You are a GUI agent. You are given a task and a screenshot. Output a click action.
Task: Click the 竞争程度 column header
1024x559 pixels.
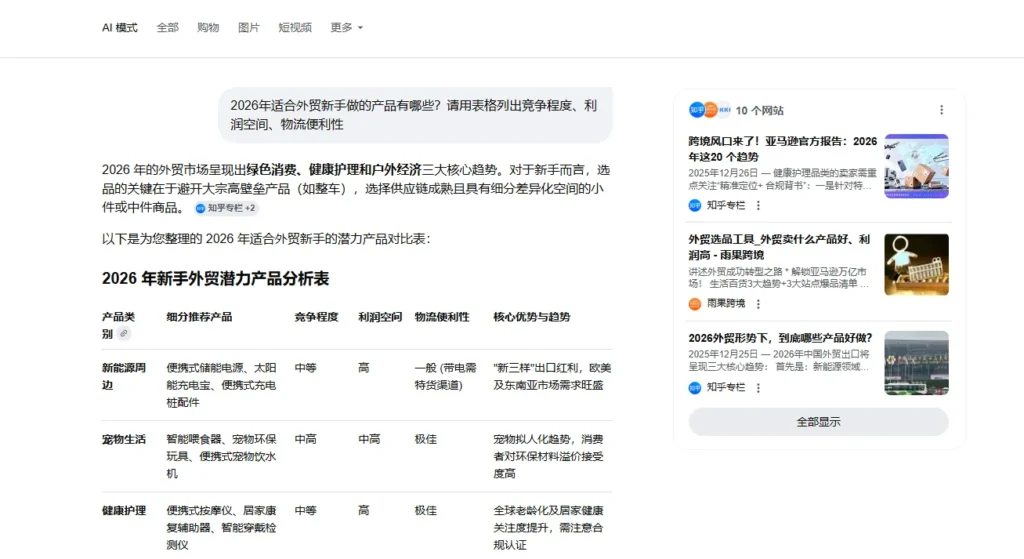[316, 317]
